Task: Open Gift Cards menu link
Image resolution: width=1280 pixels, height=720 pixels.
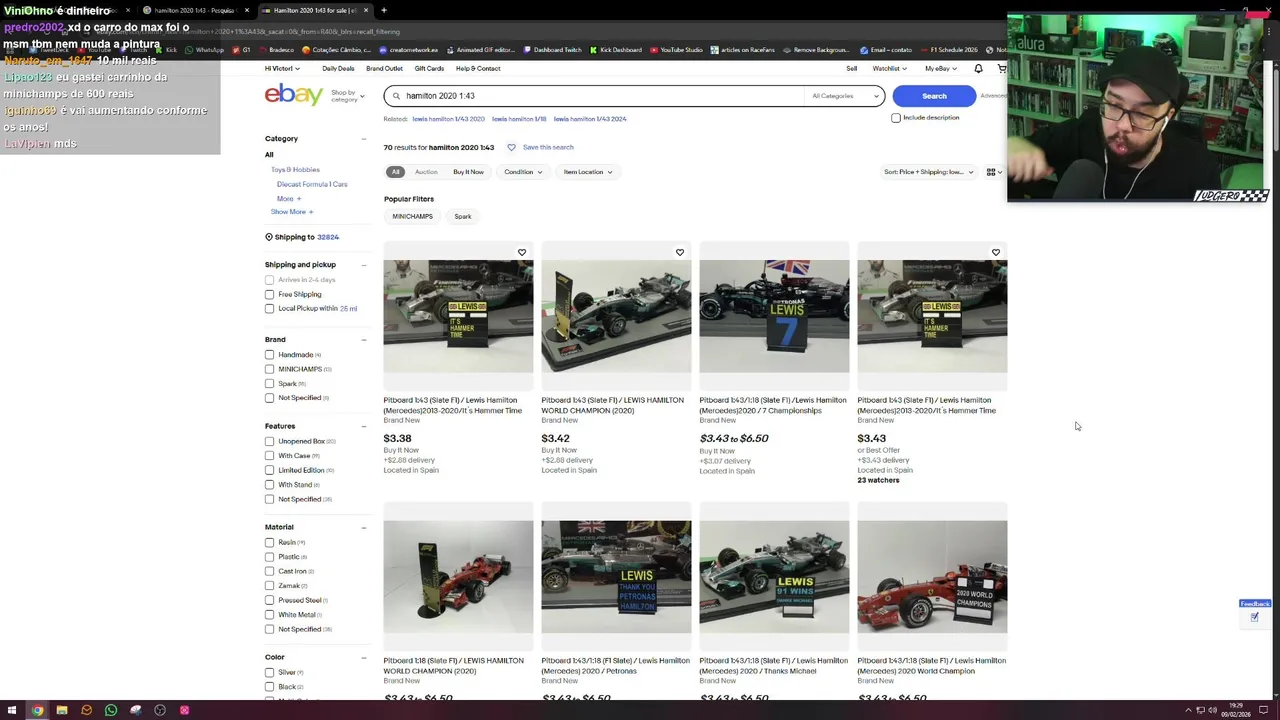Action: pos(429,68)
